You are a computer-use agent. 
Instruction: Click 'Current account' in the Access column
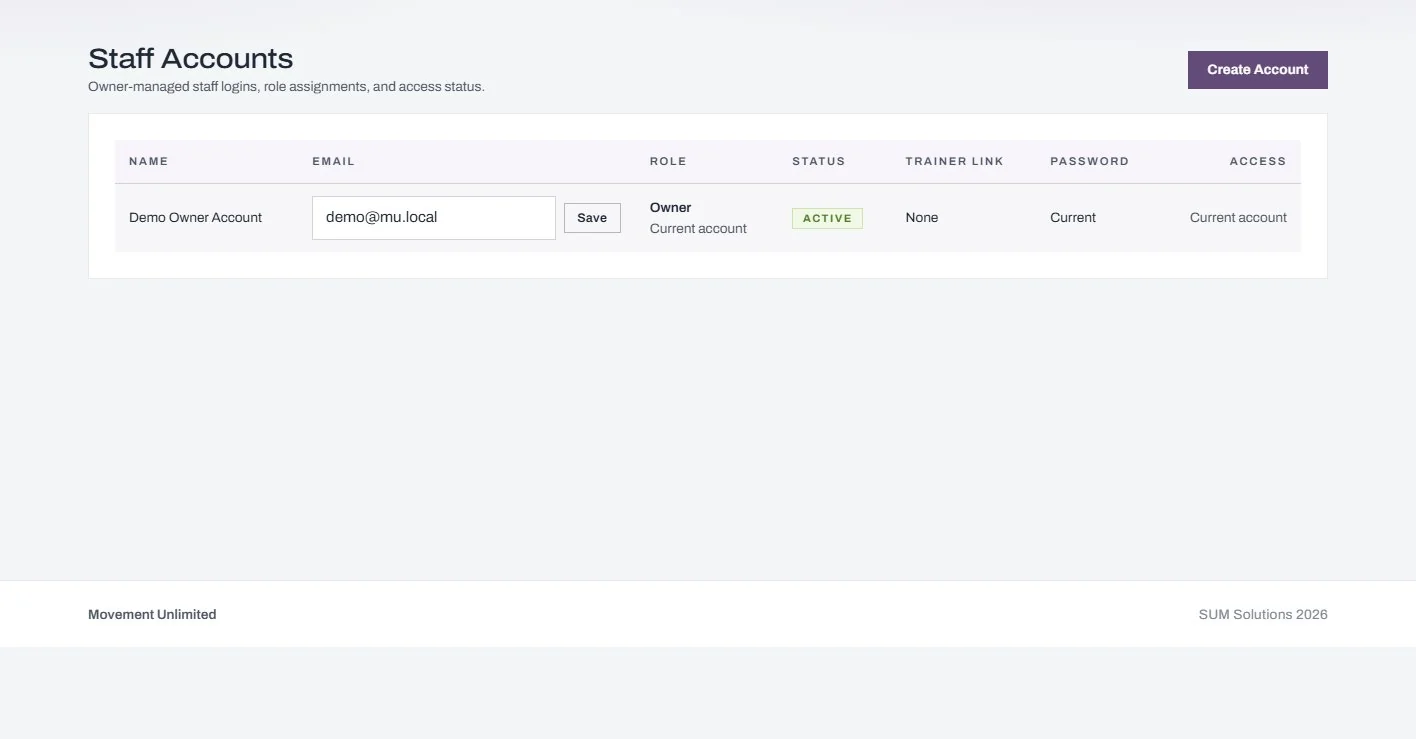point(1238,218)
